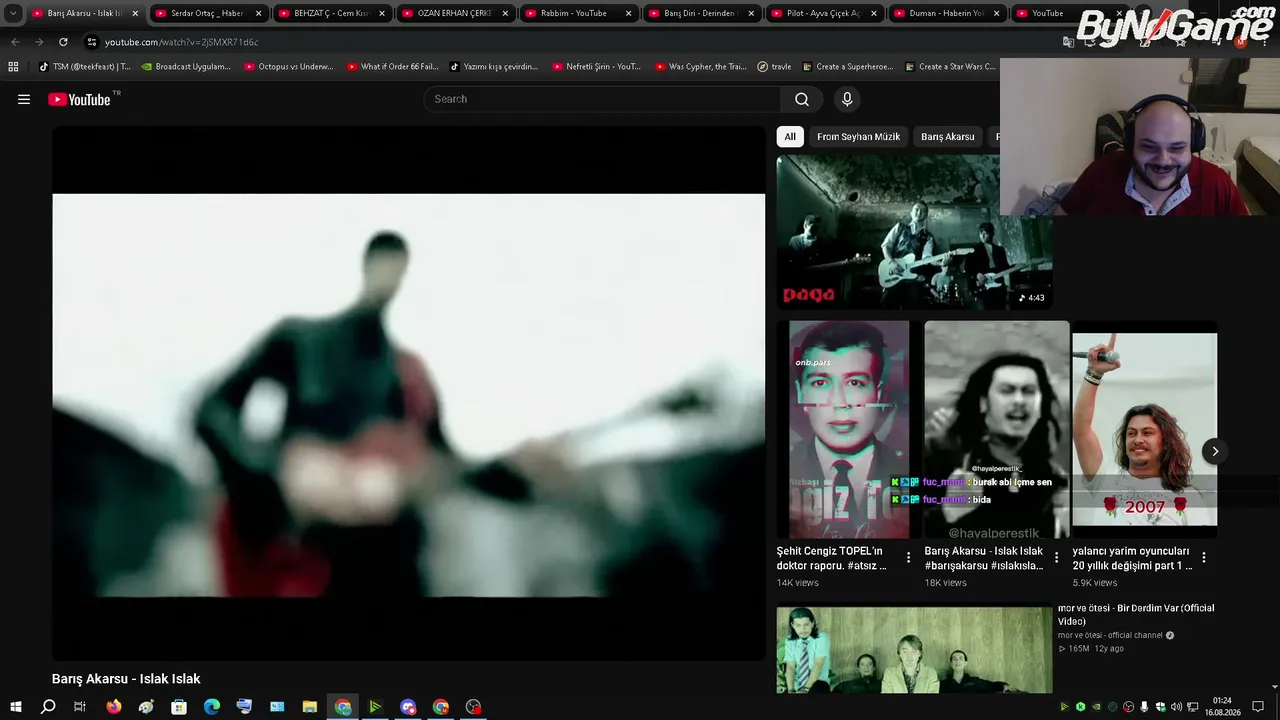Close the Serdar Ortaç tab
The image size is (1280, 720).
pos(258,14)
